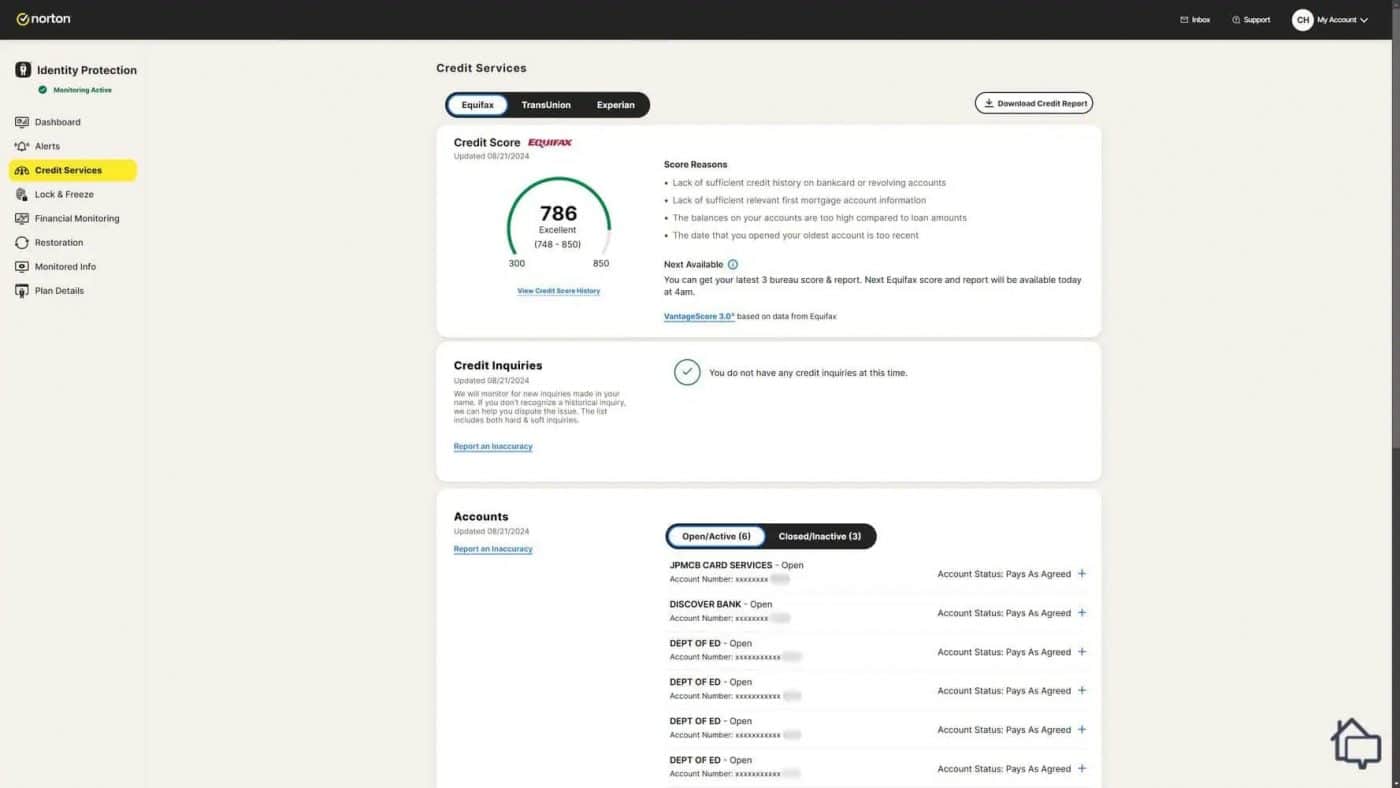Expand the DISCOVER BANK account entry
The width and height of the screenshot is (1400, 788).
coord(1082,612)
